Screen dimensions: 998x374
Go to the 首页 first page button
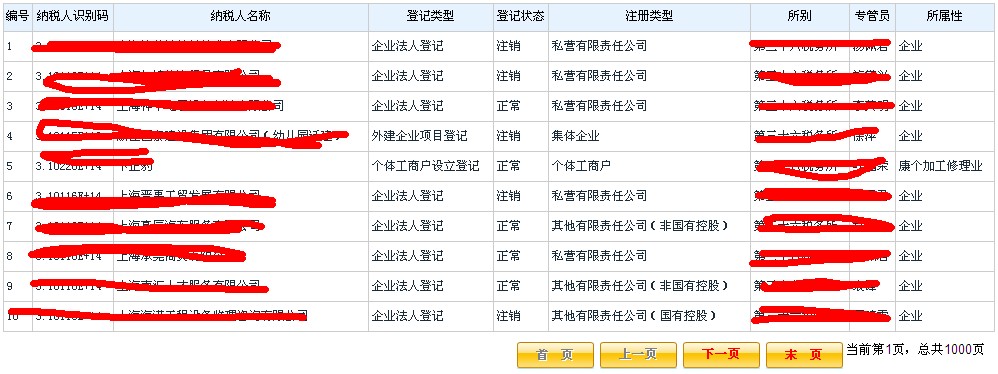pos(555,355)
